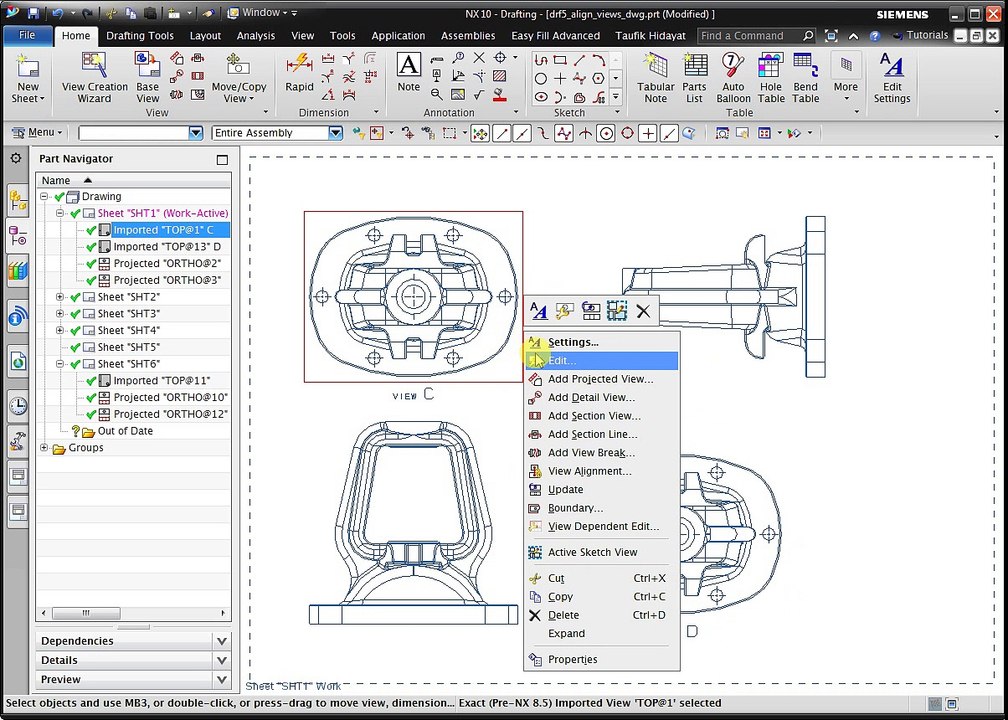Click the Base View icon
Viewport: 1008px width, 720px height.
point(147,80)
